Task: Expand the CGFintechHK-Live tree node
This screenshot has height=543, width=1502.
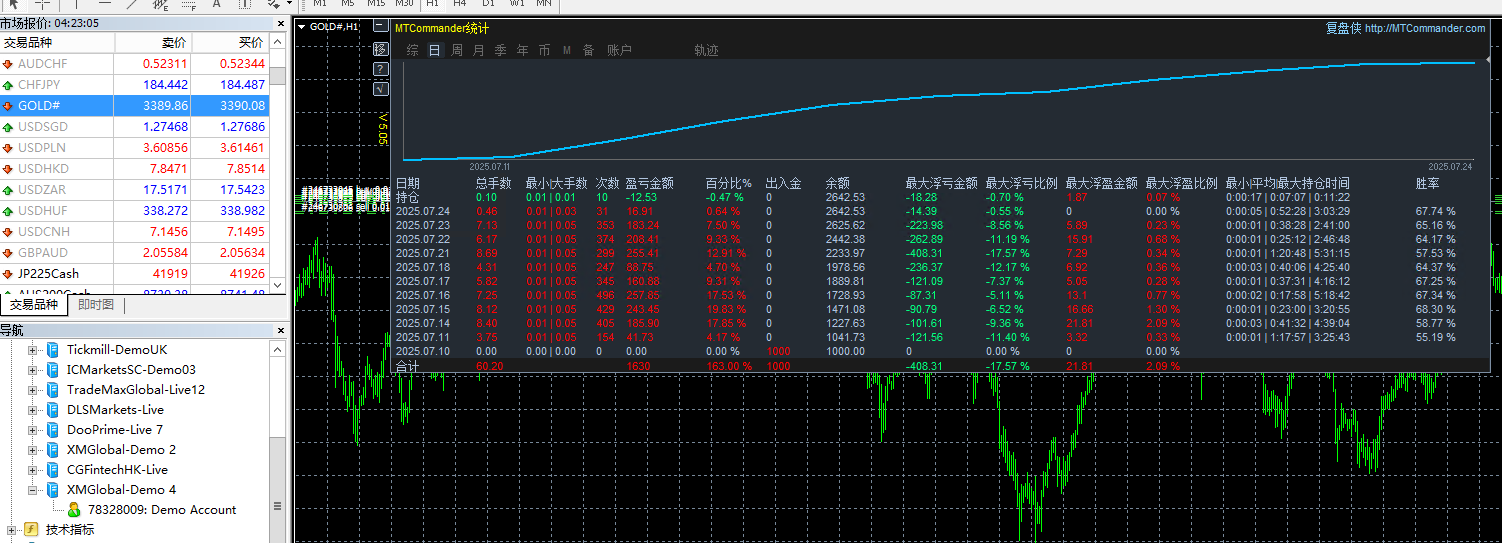Action: (32, 470)
